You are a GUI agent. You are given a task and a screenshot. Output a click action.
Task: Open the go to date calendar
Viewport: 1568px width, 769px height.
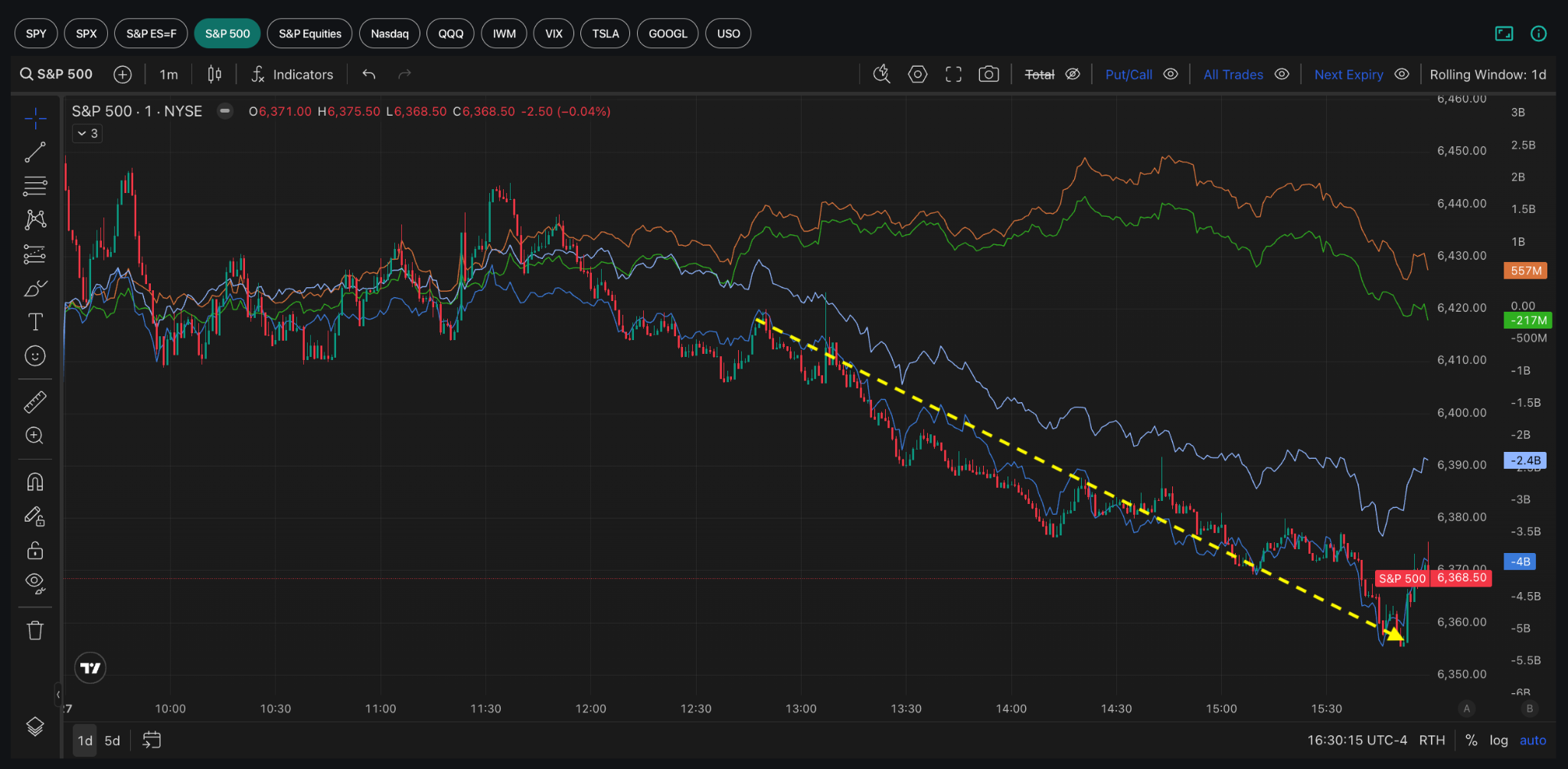pyautogui.click(x=152, y=740)
